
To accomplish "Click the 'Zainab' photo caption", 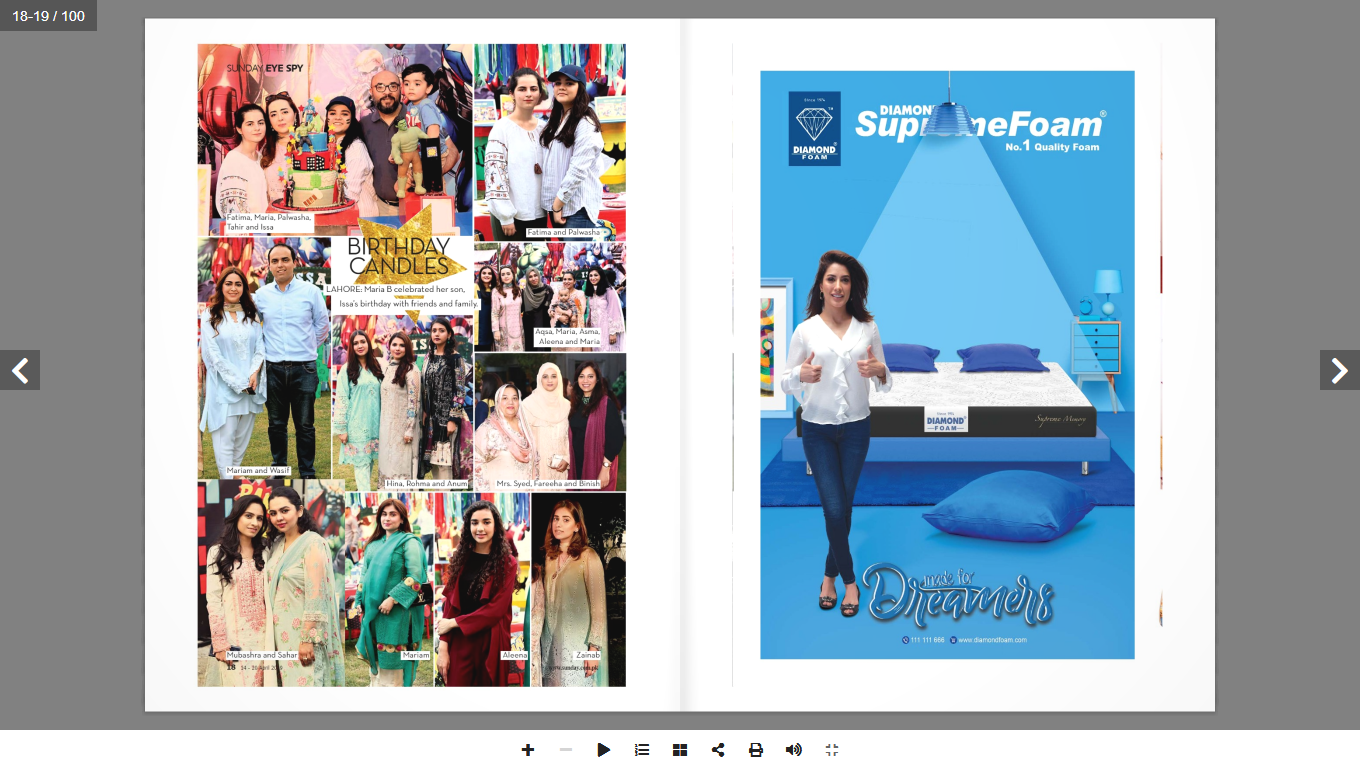I will pyautogui.click(x=588, y=655).
